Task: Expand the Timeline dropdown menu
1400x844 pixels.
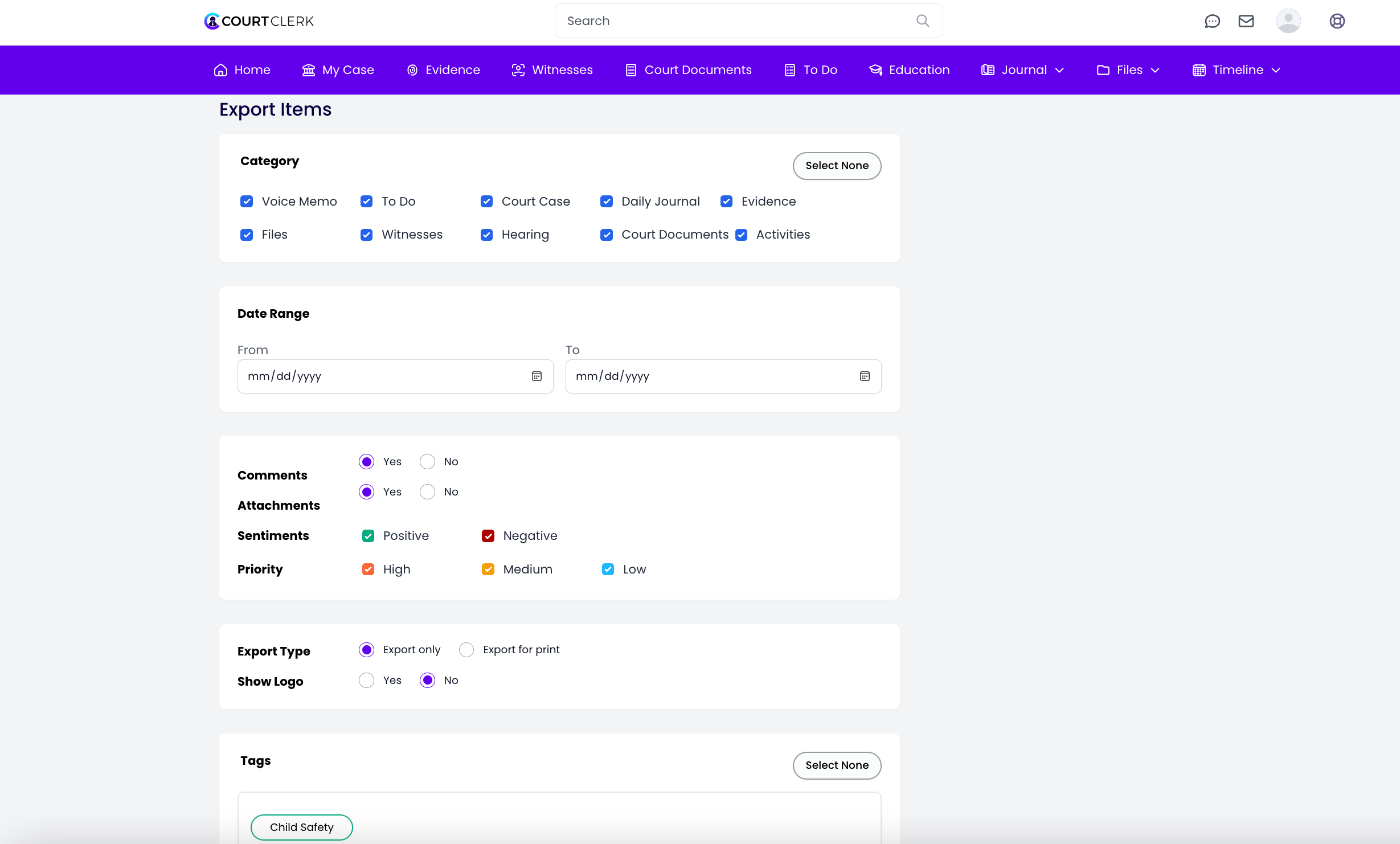Action: click(1236, 70)
